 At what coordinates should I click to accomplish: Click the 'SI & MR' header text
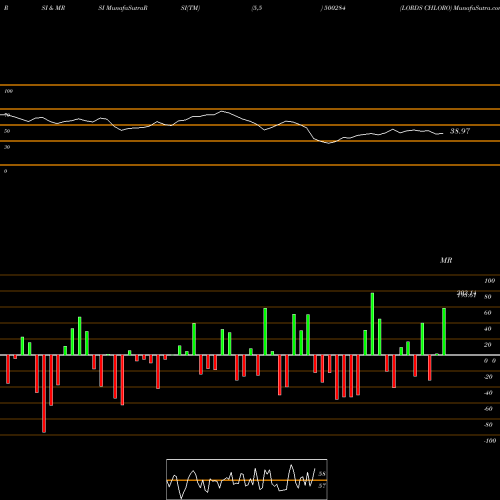click(53, 8)
